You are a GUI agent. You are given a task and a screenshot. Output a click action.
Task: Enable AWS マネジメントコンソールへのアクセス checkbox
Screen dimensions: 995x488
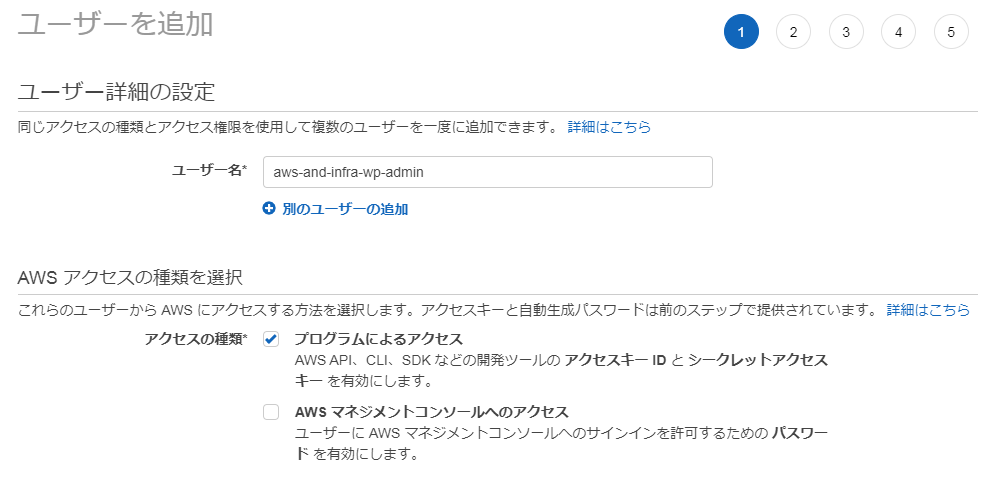coord(271,412)
